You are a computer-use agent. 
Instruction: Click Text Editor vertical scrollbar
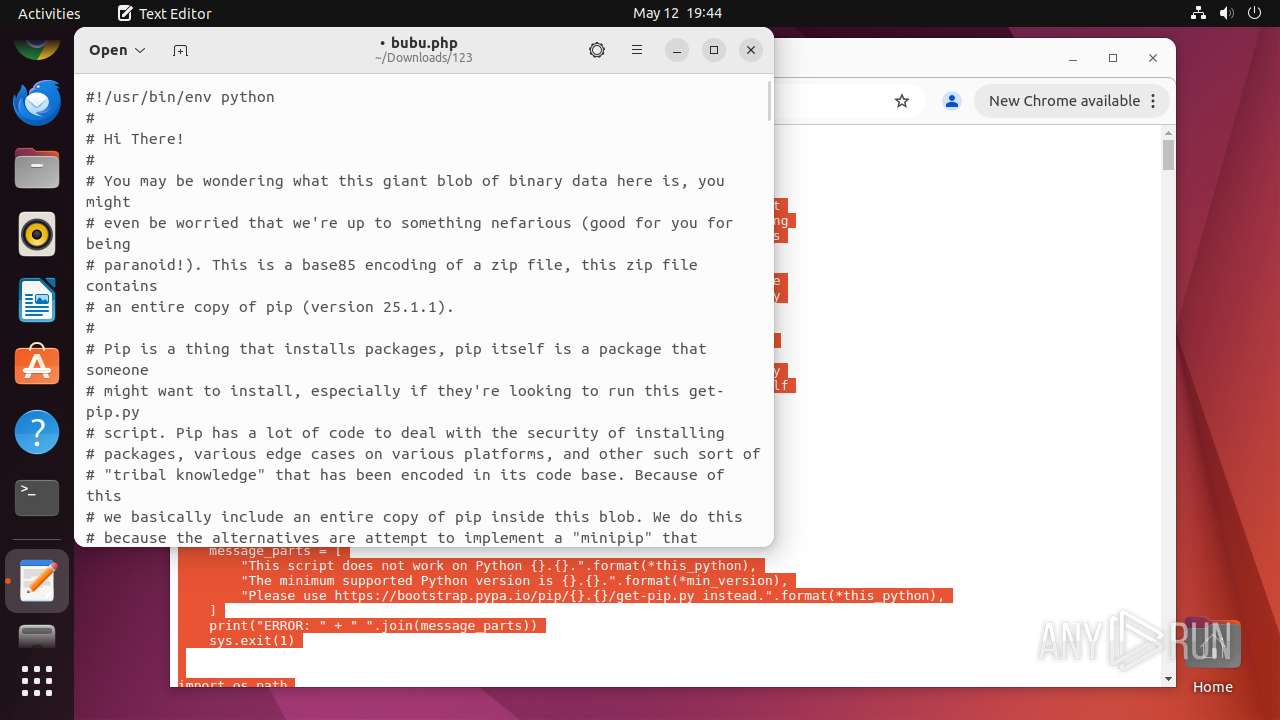769,102
